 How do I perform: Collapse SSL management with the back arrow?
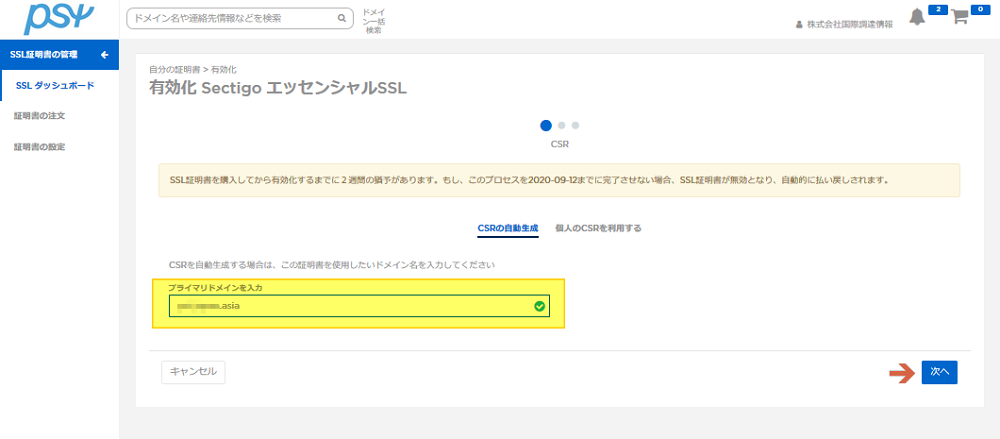pos(105,55)
